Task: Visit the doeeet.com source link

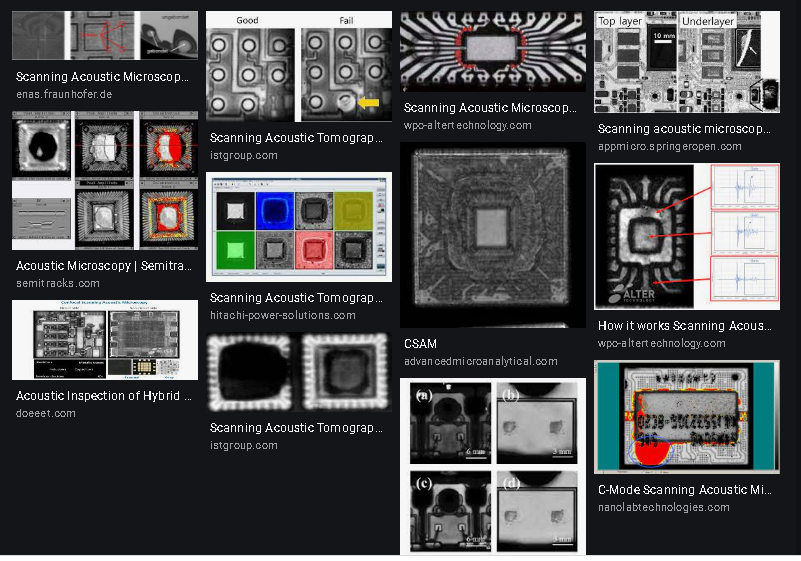Action: (x=45, y=413)
